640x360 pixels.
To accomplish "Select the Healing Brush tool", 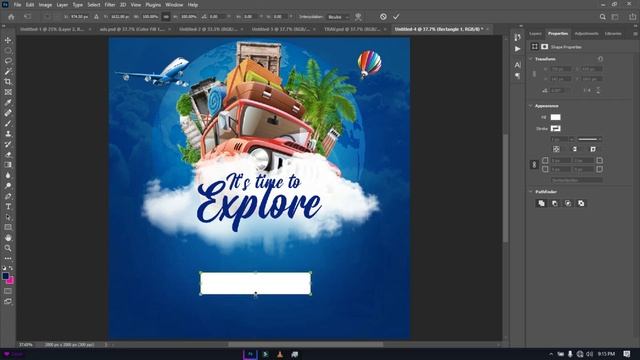I will click(8, 113).
